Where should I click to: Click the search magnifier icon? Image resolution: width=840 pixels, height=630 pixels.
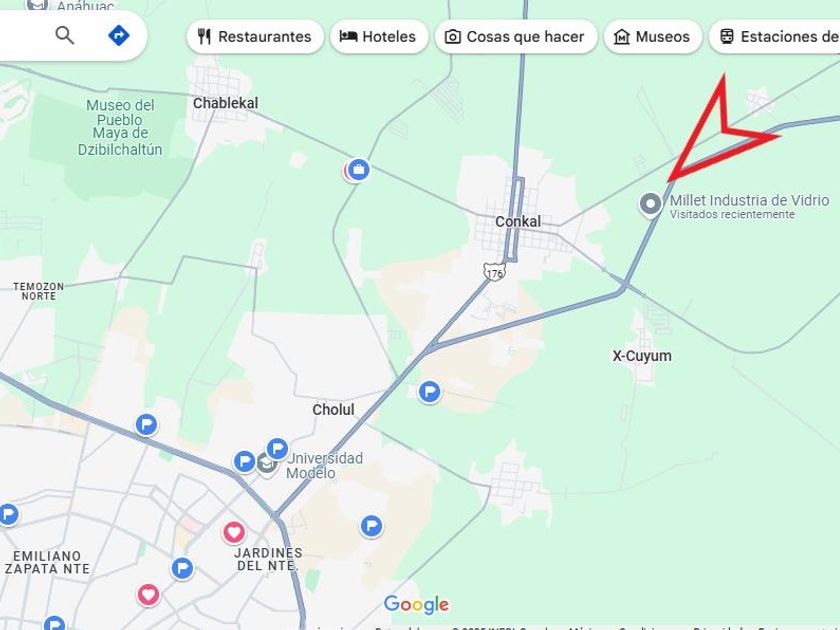point(64,35)
